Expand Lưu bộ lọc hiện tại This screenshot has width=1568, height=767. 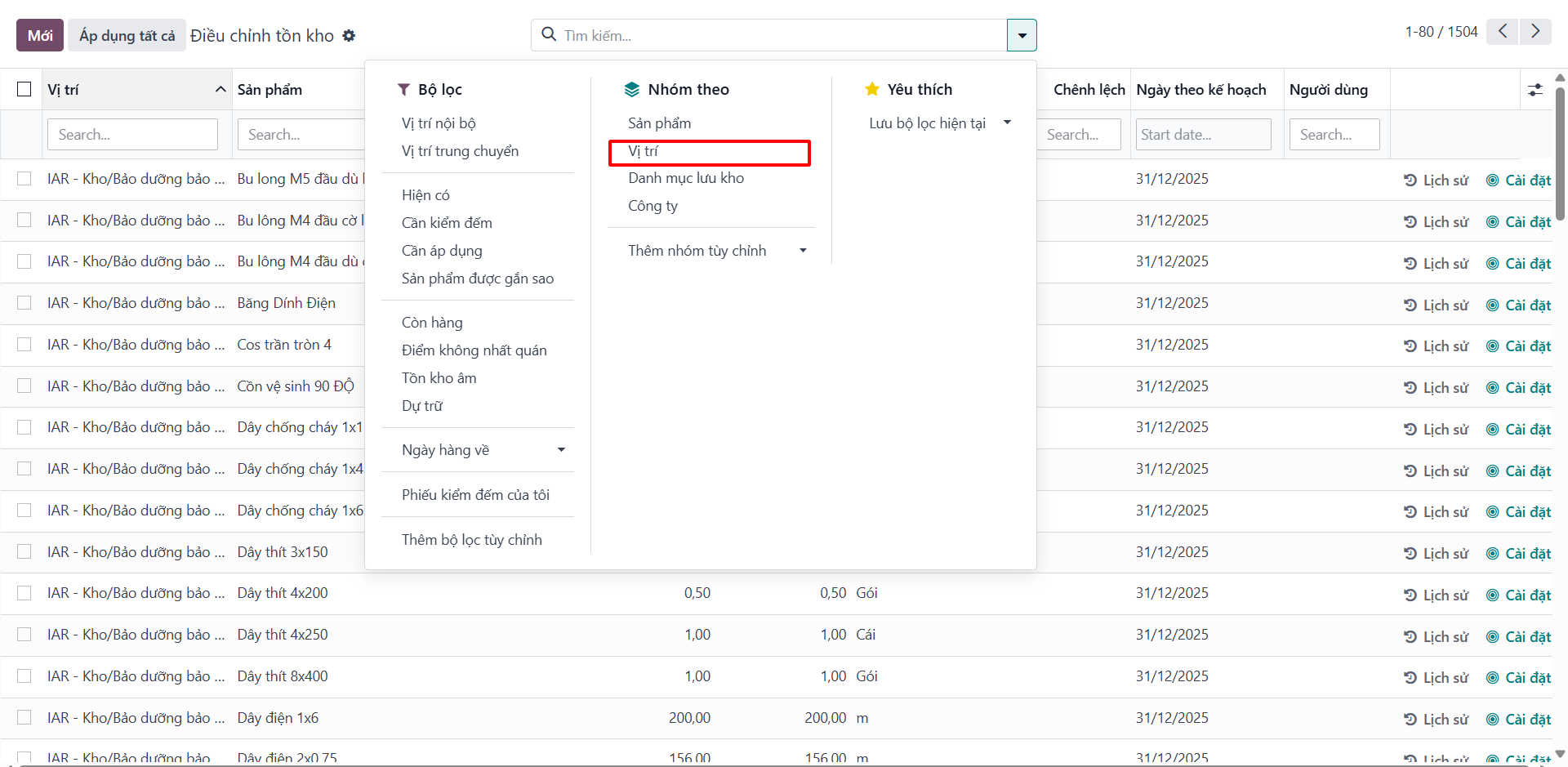tap(1007, 123)
